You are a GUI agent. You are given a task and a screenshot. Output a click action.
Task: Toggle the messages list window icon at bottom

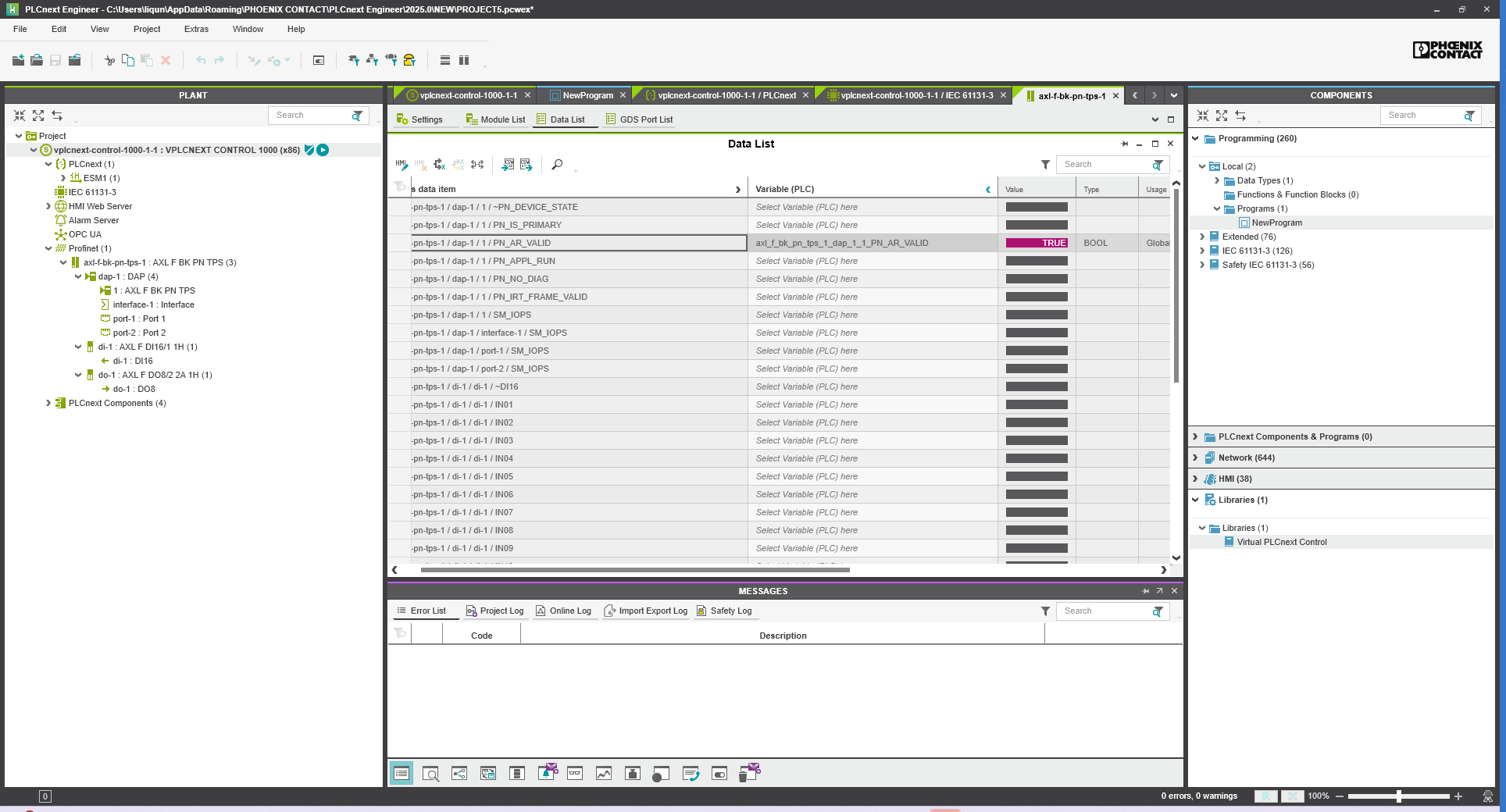(401, 774)
